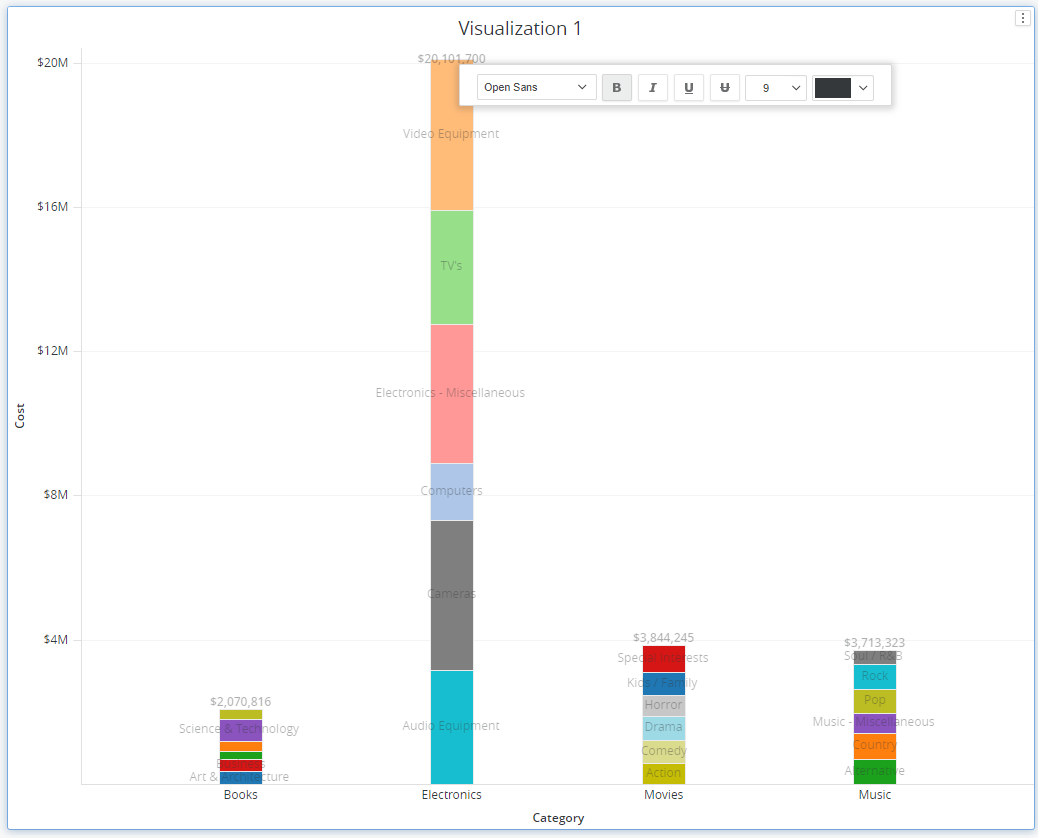1038x838 pixels.
Task: Click the Books category axis label
Action: [240, 795]
